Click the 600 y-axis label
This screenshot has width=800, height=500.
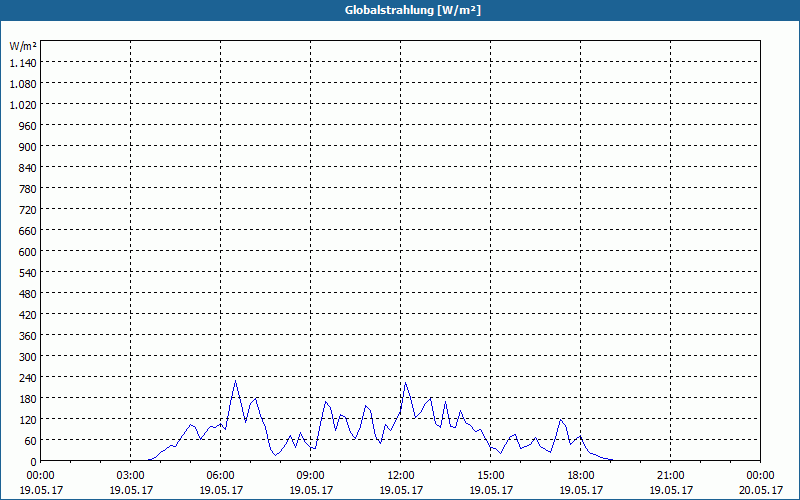coord(28,252)
